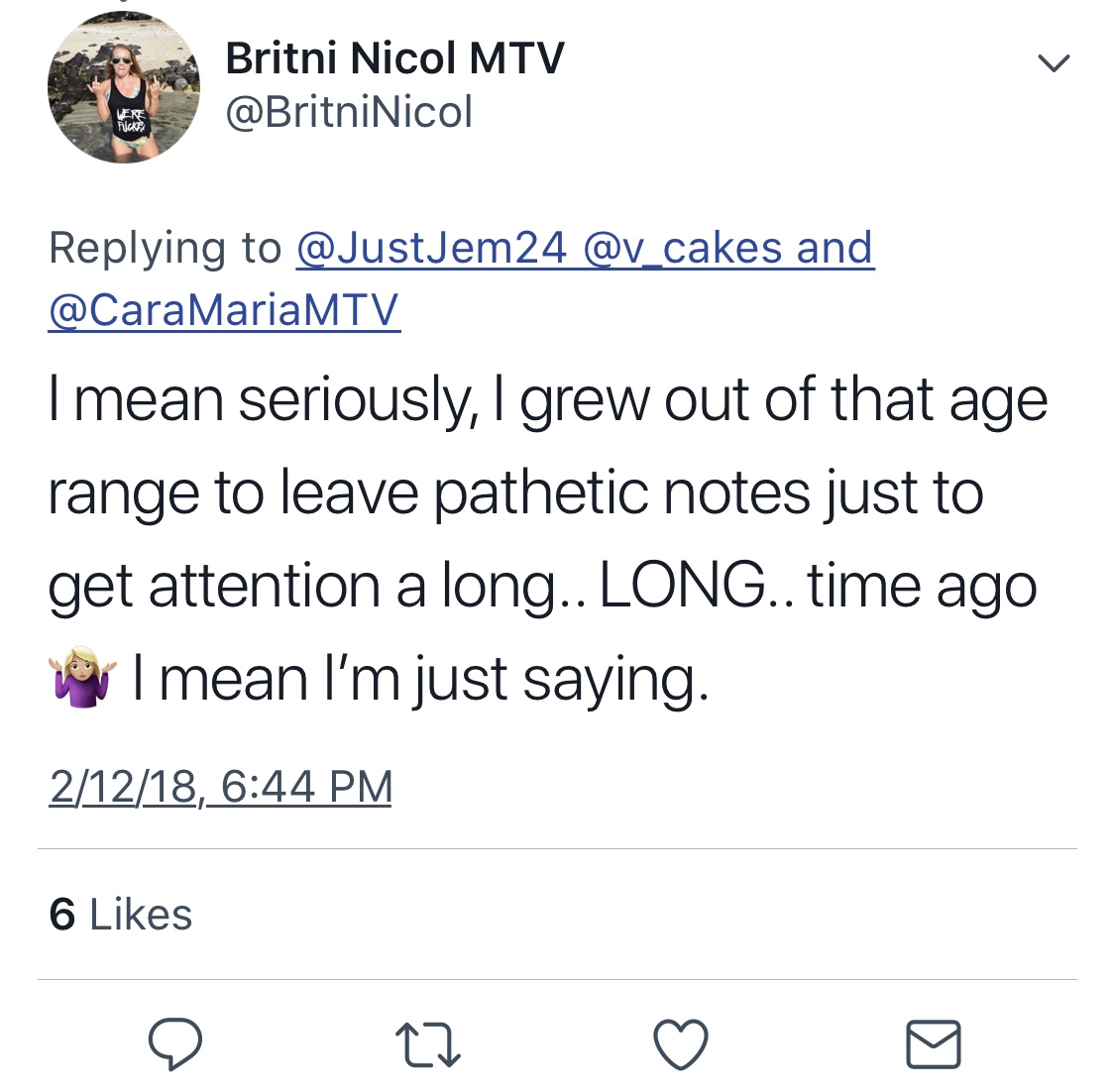Viewport: 1115px width, 1092px height.
Task: Select the 'Britni Nicol MTV' display name
Action: [x=394, y=58]
